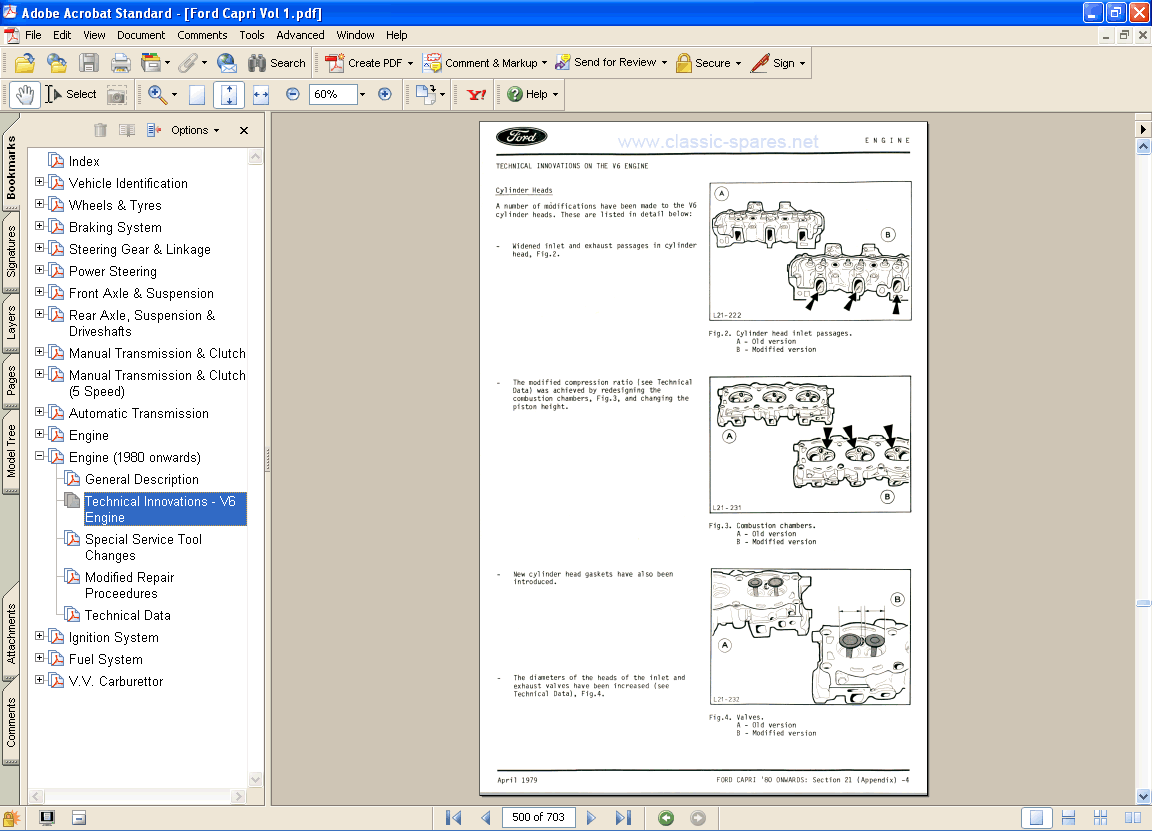
Task: Open the Special Service Tool Changes bookmark
Action: click(x=143, y=547)
